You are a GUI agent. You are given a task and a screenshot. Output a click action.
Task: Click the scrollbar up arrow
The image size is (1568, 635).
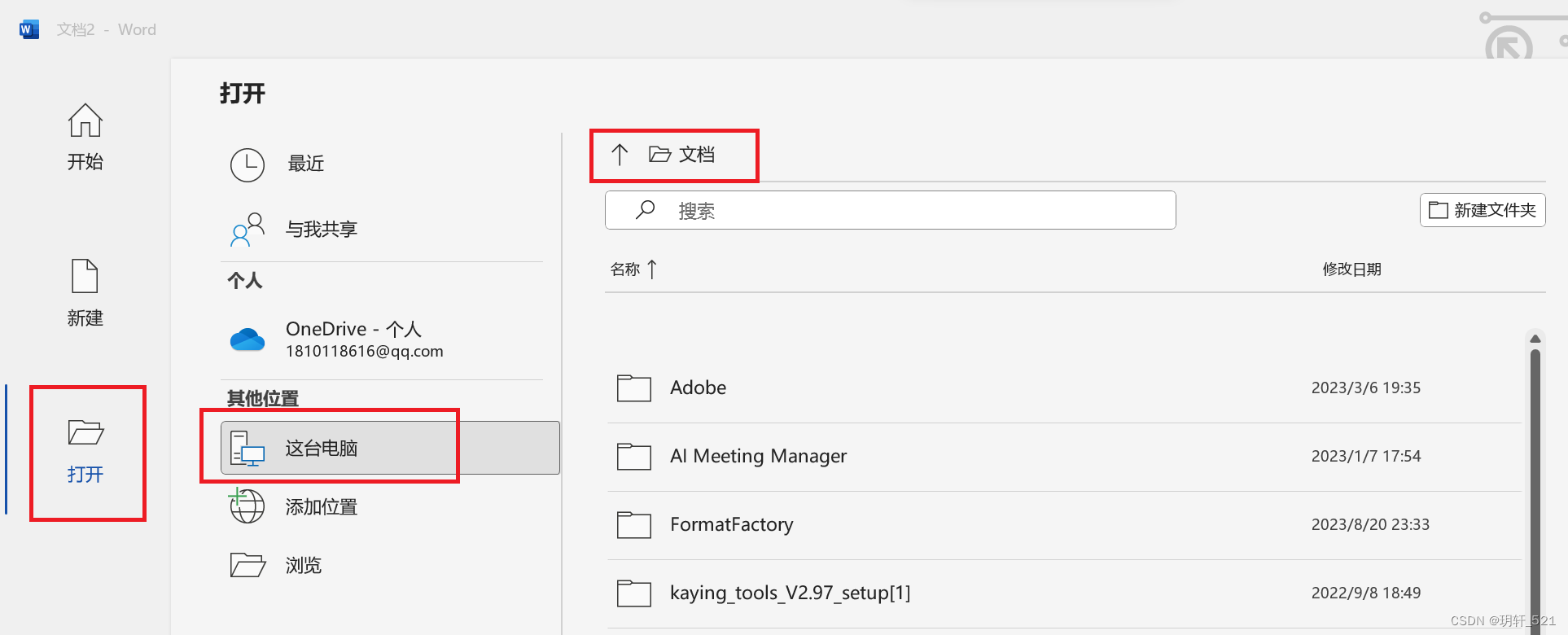click(1535, 339)
